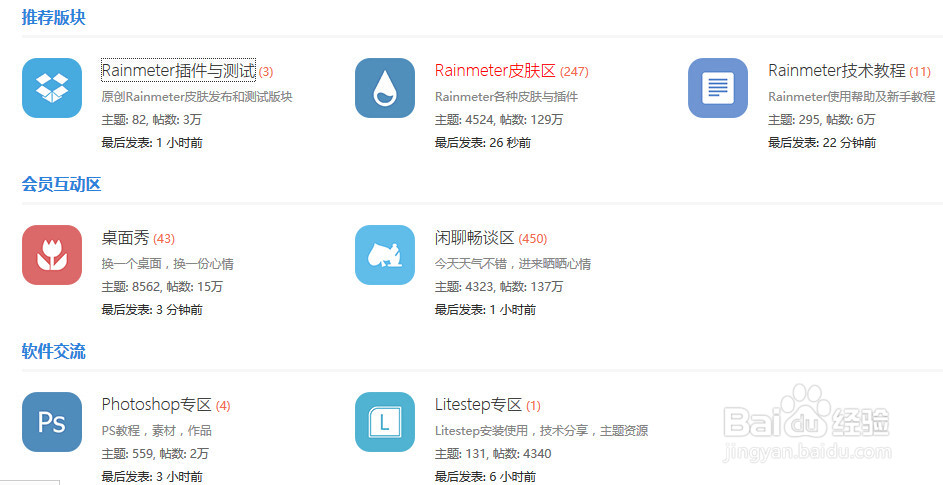
Task: Click stats 主题: 559, 帖数: 2万
Action: (155, 454)
